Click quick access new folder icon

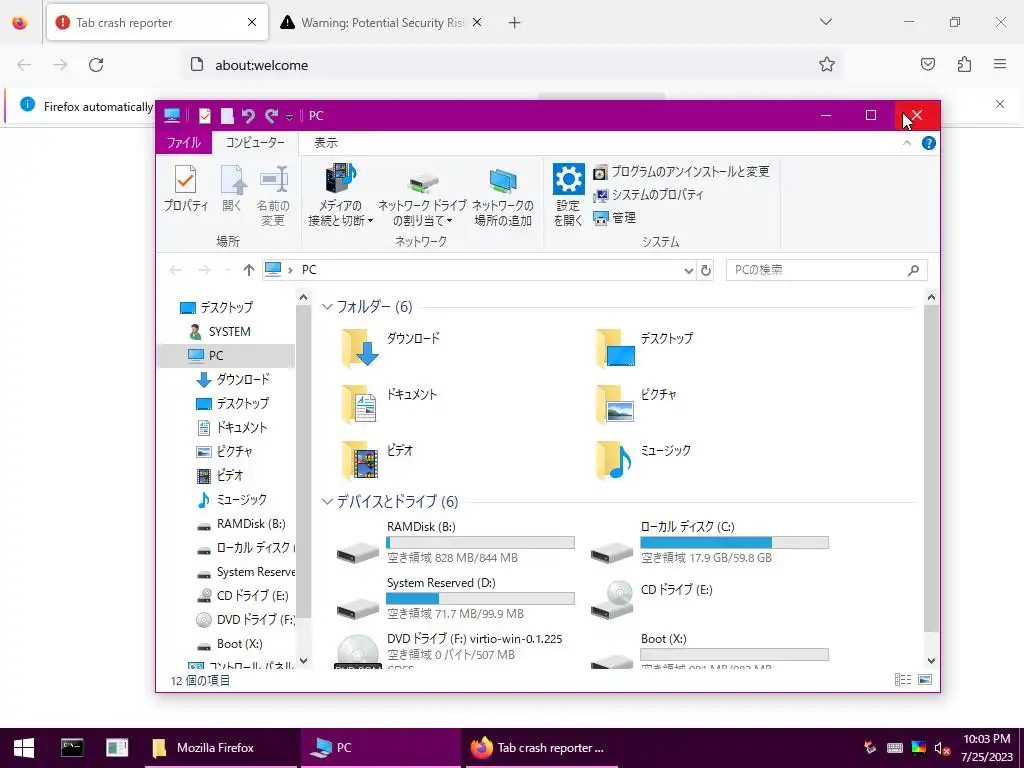pyautogui.click(x=227, y=116)
